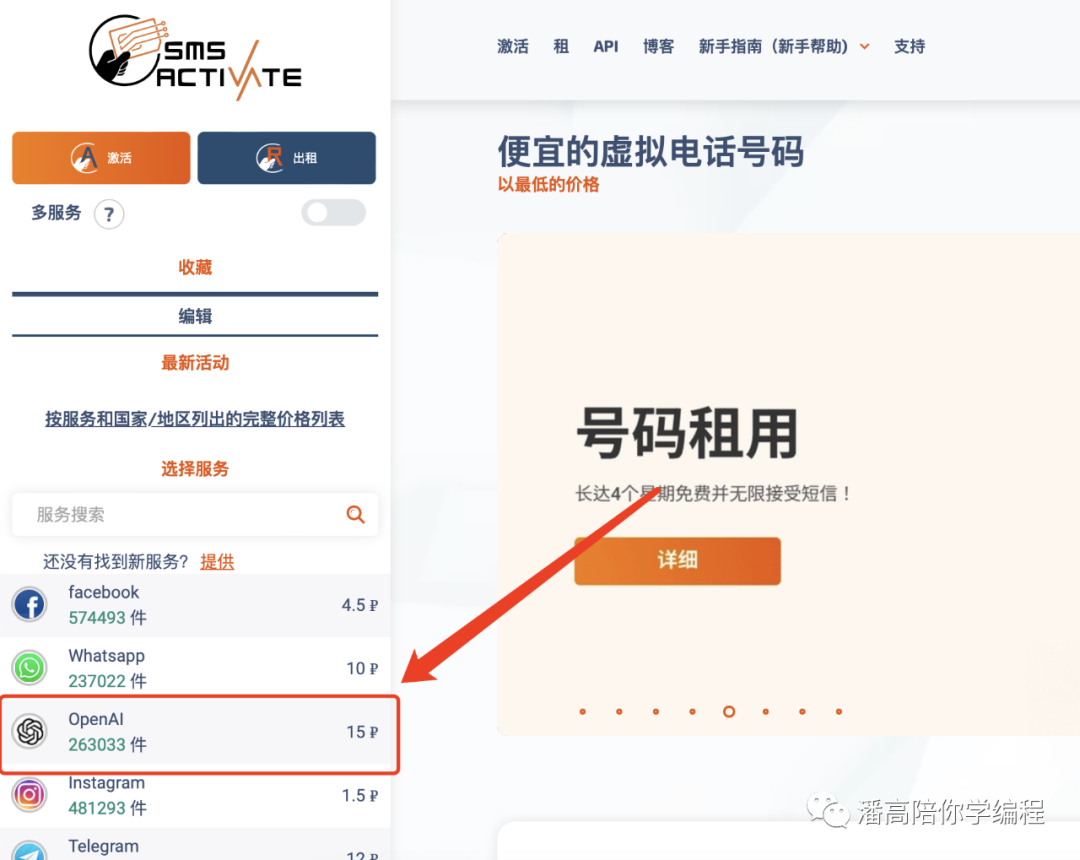Select the first carousel dot
The image size is (1080, 860).
click(583, 711)
